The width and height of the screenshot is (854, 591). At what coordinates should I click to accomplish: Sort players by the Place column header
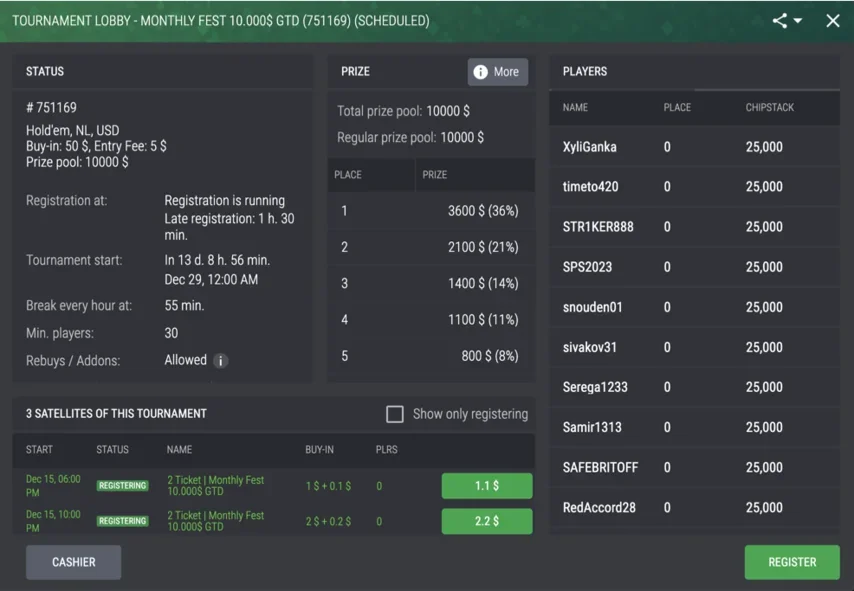[x=677, y=107]
